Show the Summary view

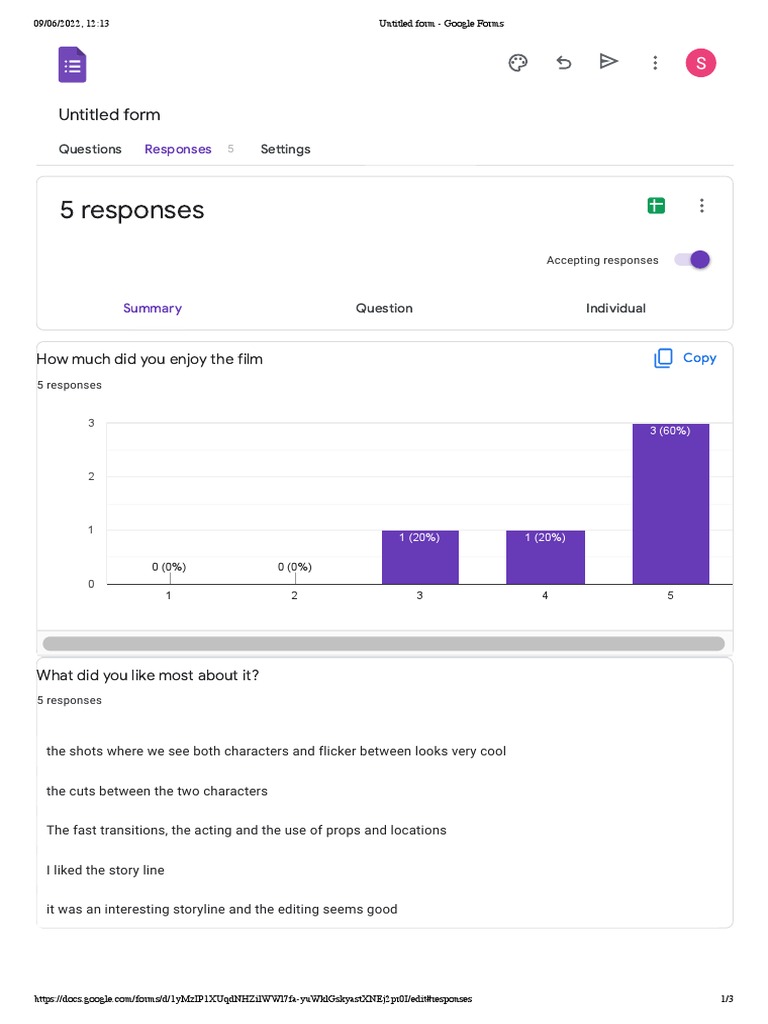(x=152, y=308)
